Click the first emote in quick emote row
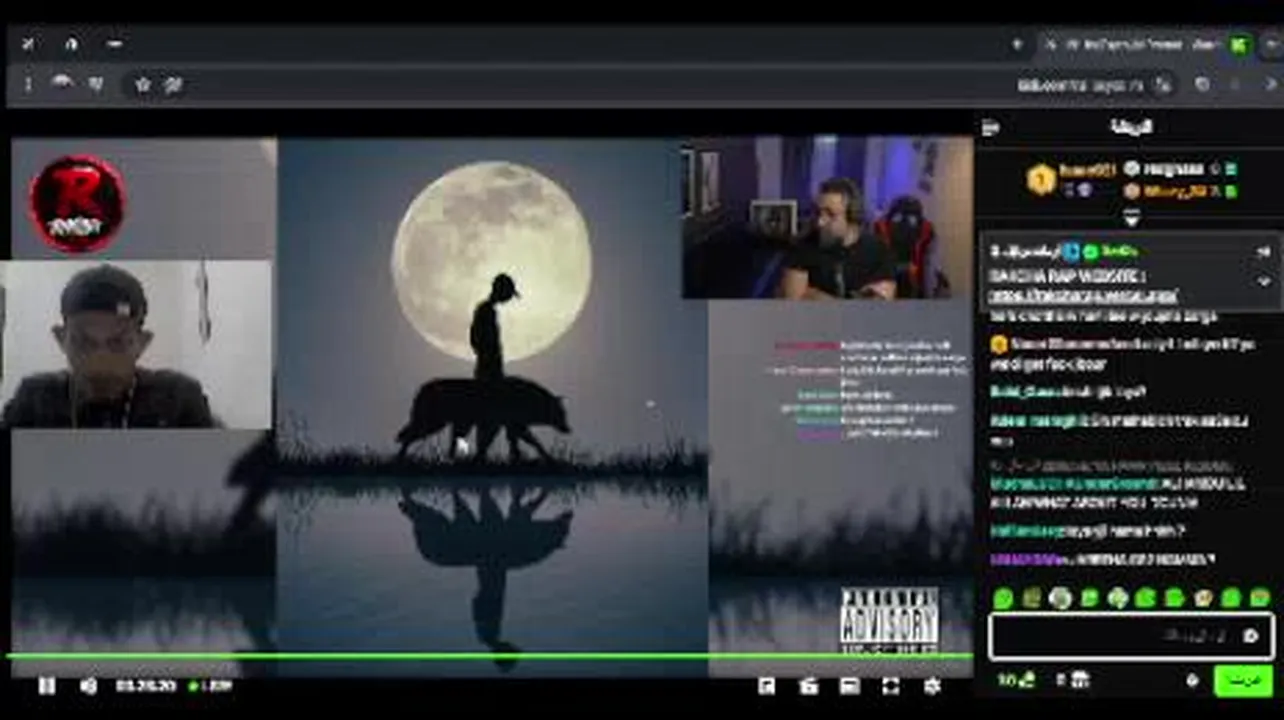The image size is (1284, 720). pos(1003,598)
